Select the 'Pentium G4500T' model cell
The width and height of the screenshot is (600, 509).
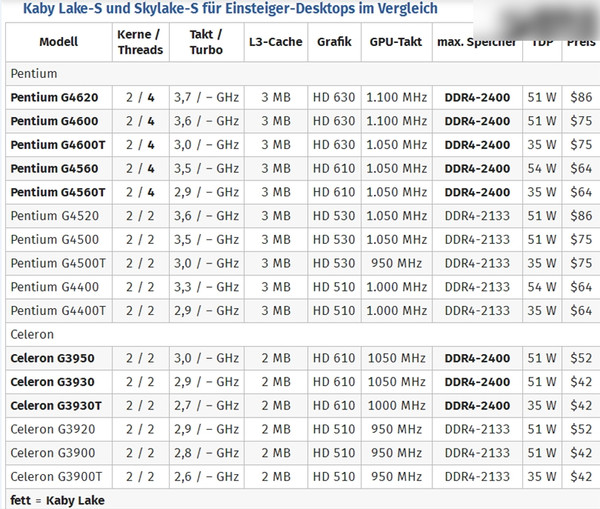coord(58,263)
